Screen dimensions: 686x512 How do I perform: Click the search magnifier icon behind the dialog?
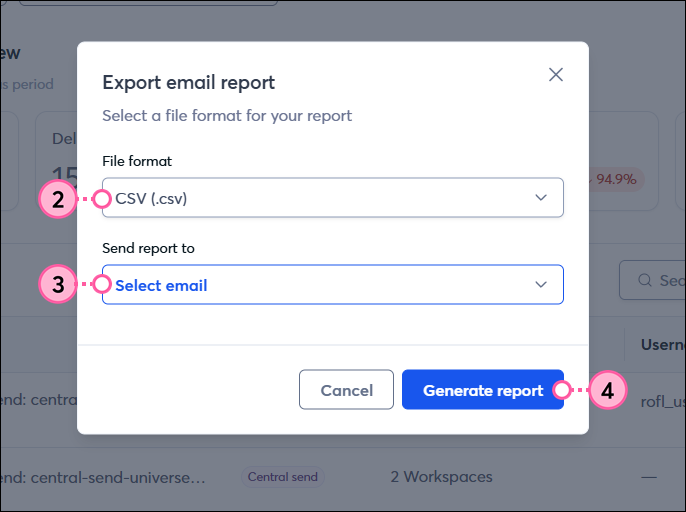(x=645, y=280)
